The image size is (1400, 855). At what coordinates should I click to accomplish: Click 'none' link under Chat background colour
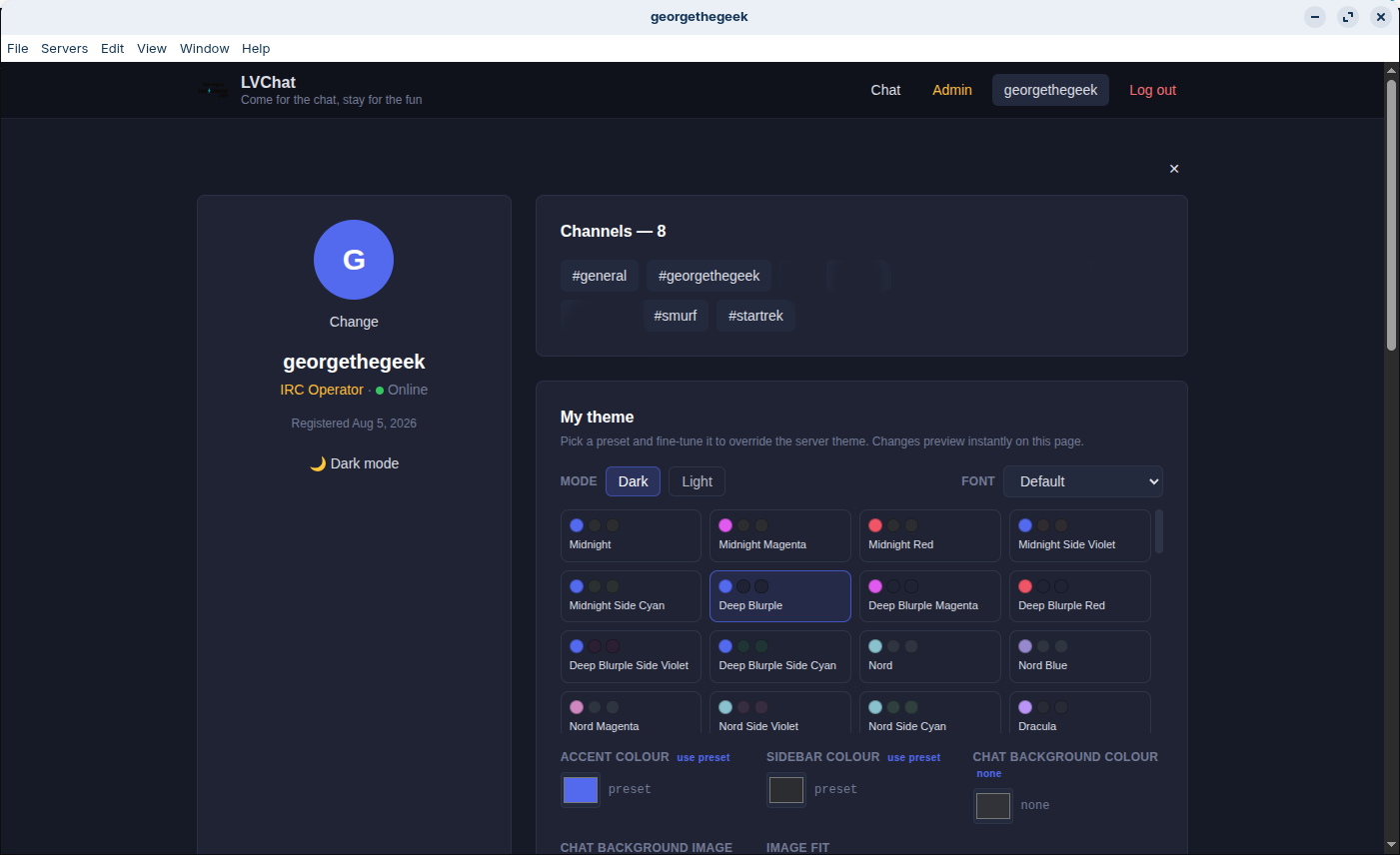989,773
